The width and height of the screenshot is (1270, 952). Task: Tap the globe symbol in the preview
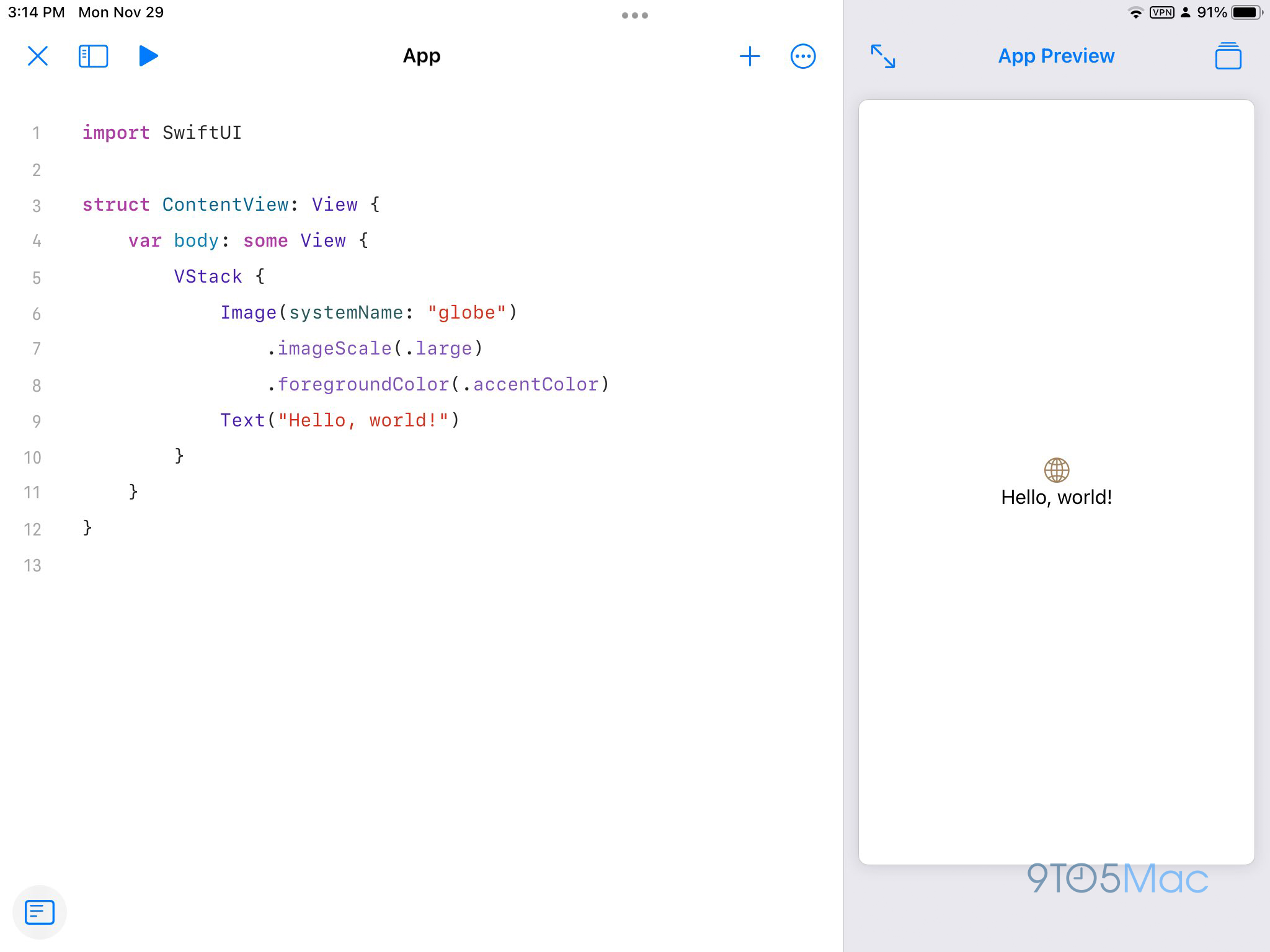pos(1056,470)
